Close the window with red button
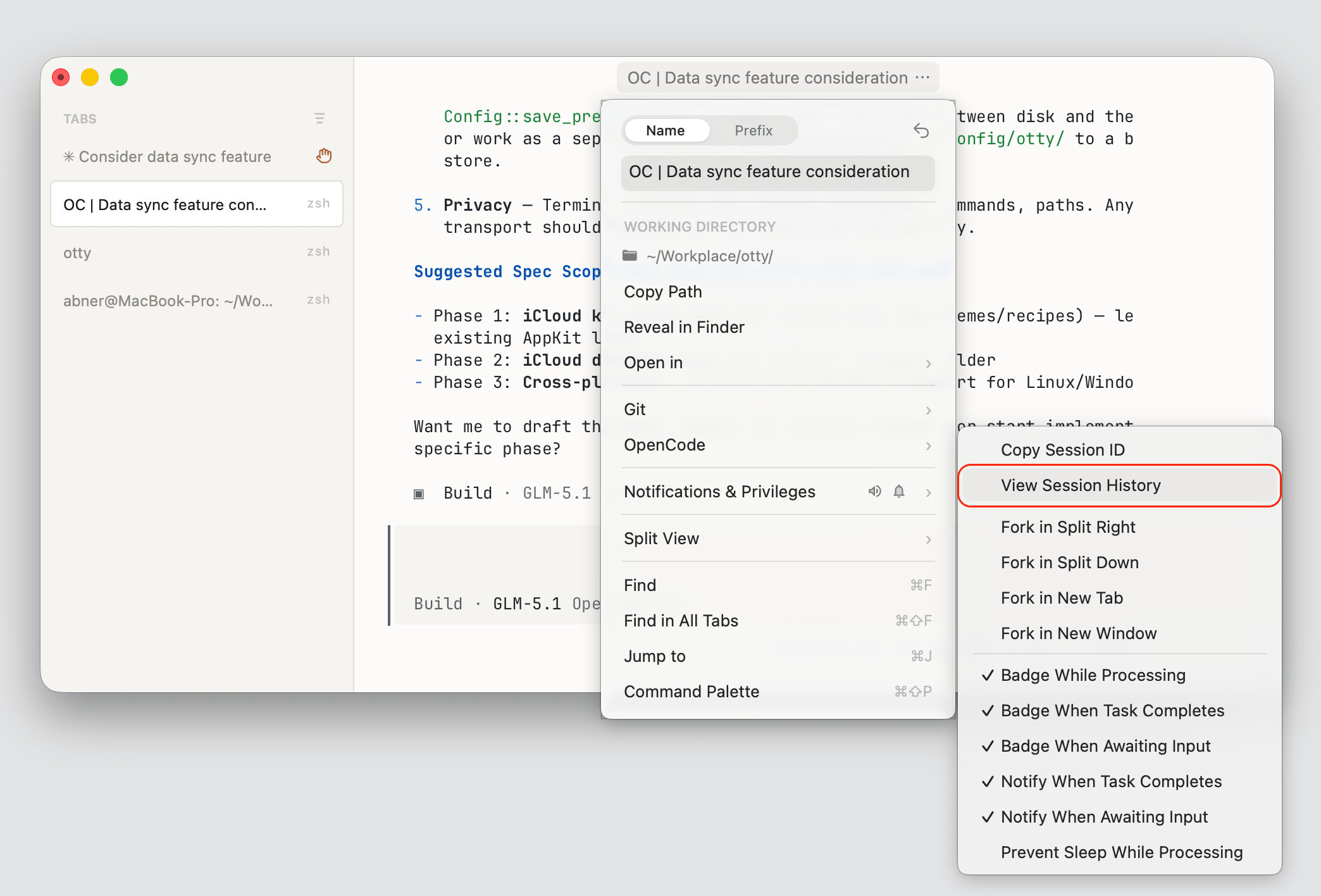Viewport: 1321px width, 896px height. click(x=61, y=77)
